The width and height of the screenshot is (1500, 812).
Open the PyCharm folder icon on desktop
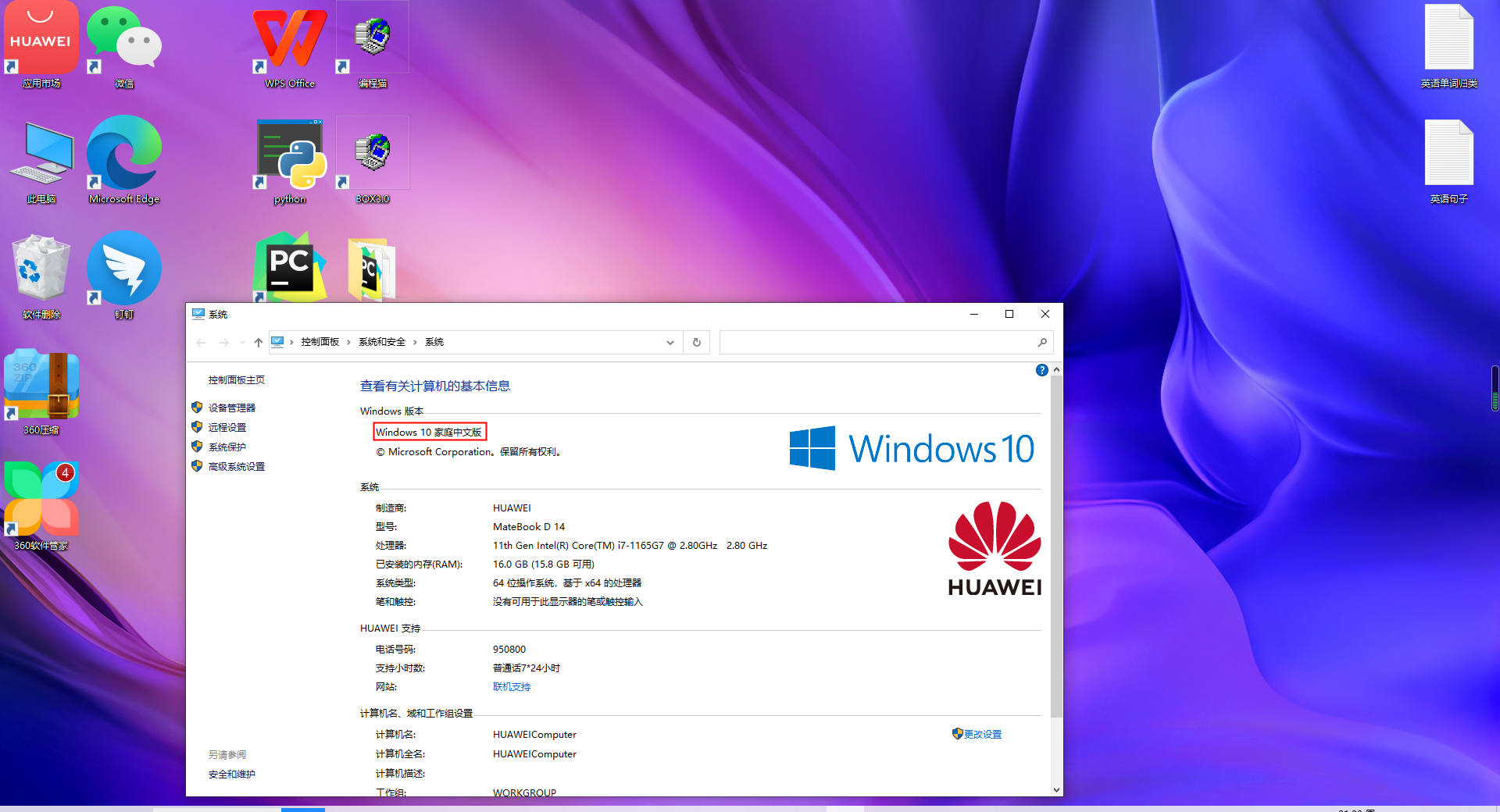pyautogui.click(x=372, y=269)
